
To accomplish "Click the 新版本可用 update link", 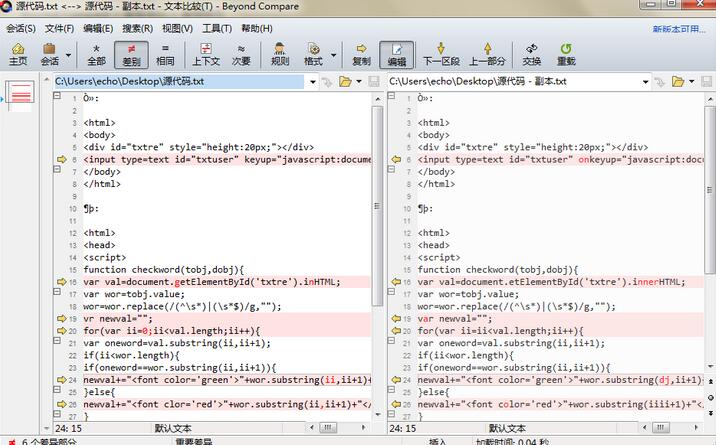I will click(x=679, y=29).
